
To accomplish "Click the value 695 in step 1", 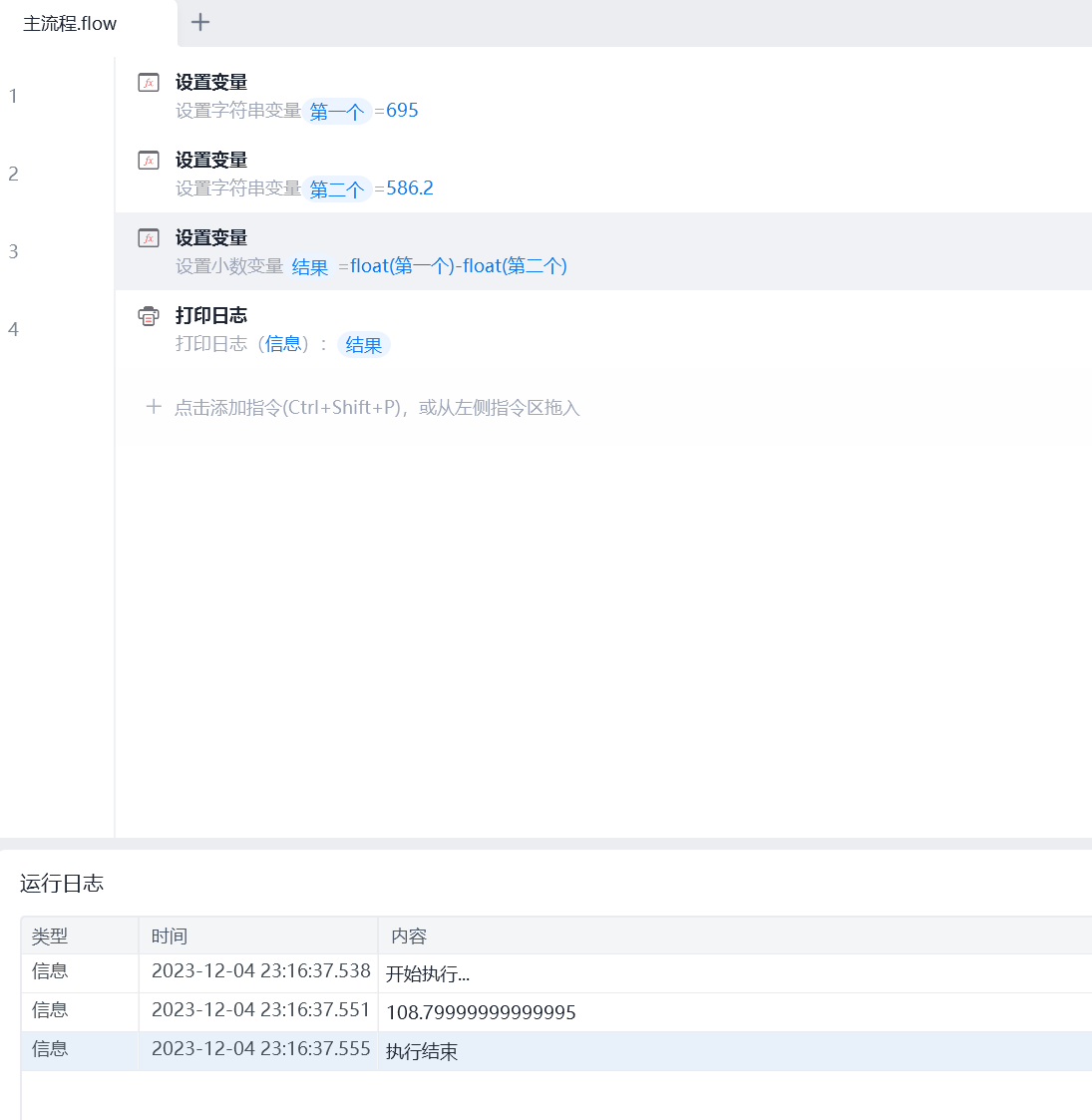I will (x=402, y=111).
